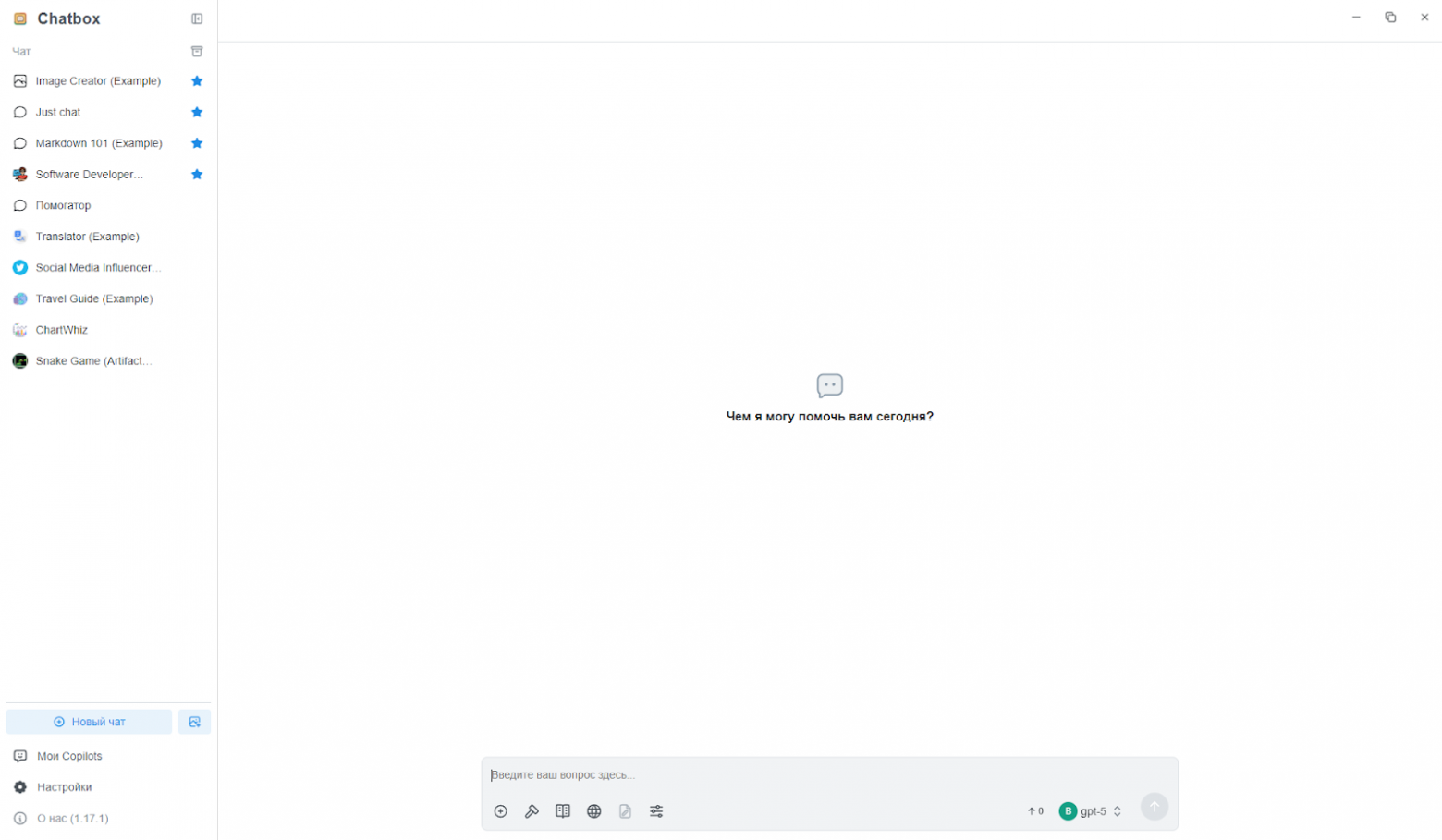Click the archive box icon beside Чат

(197, 52)
